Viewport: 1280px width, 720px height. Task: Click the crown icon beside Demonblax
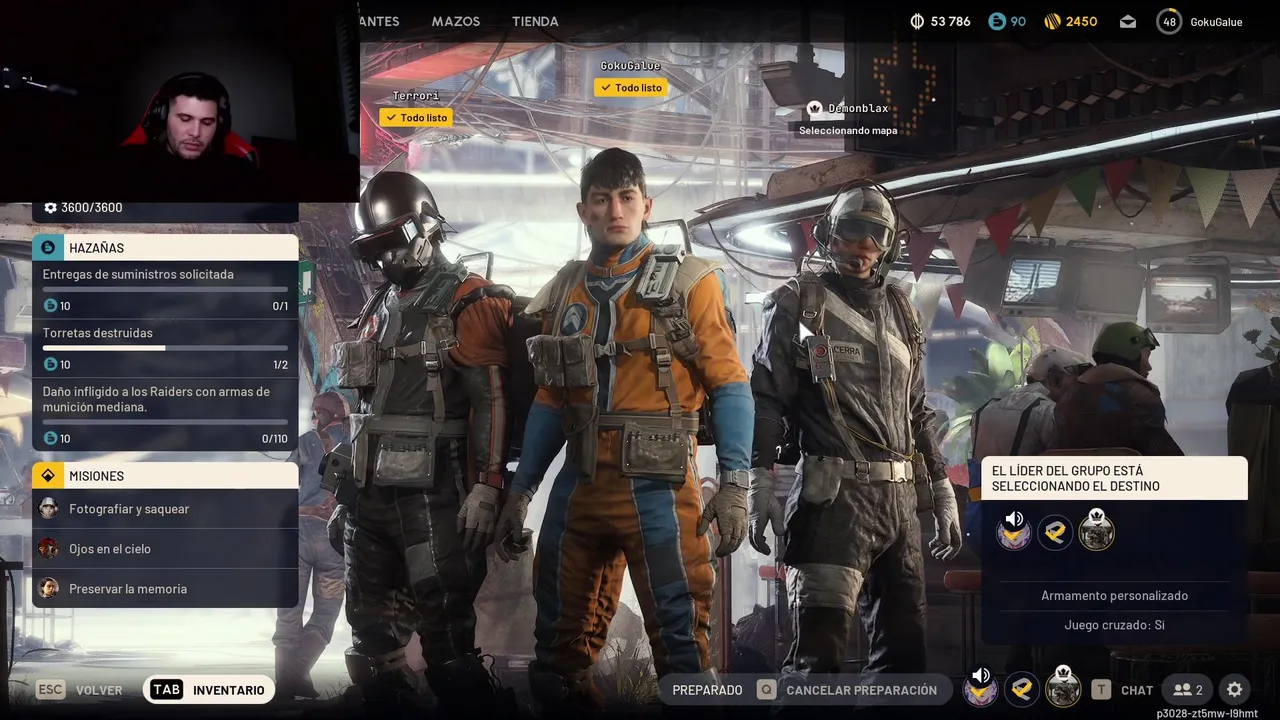tap(814, 108)
